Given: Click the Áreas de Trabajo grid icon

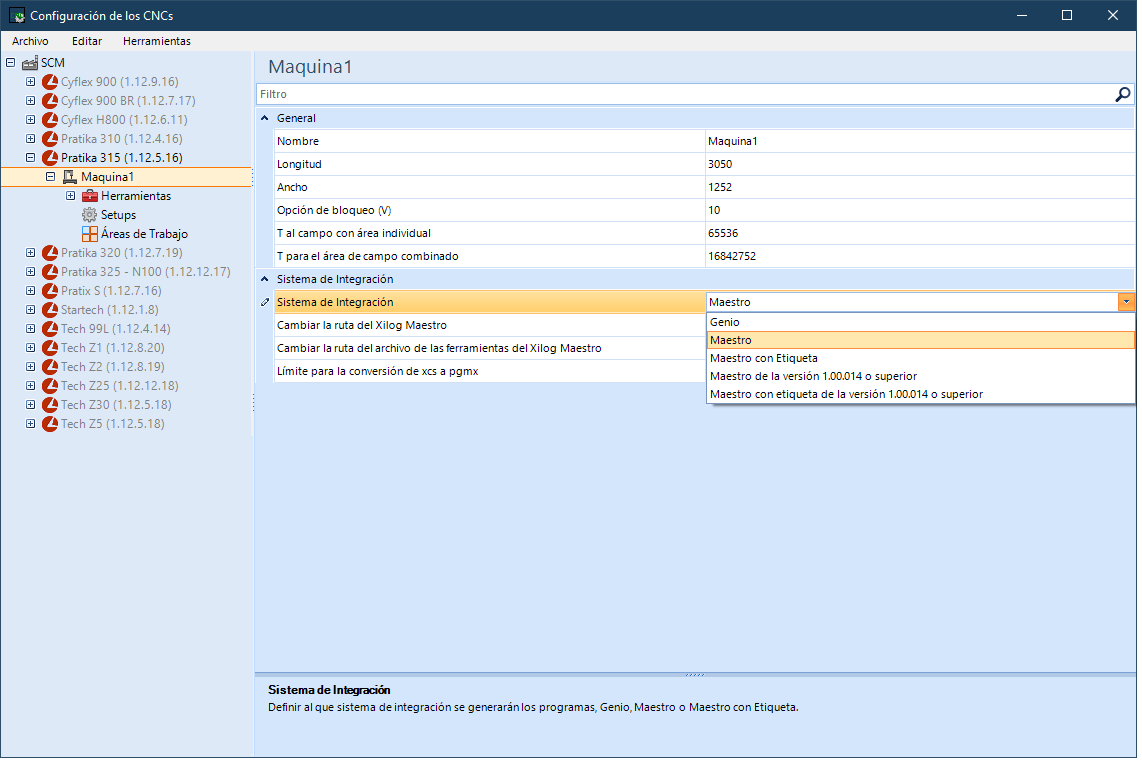Looking at the screenshot, I should coord(90,234).
